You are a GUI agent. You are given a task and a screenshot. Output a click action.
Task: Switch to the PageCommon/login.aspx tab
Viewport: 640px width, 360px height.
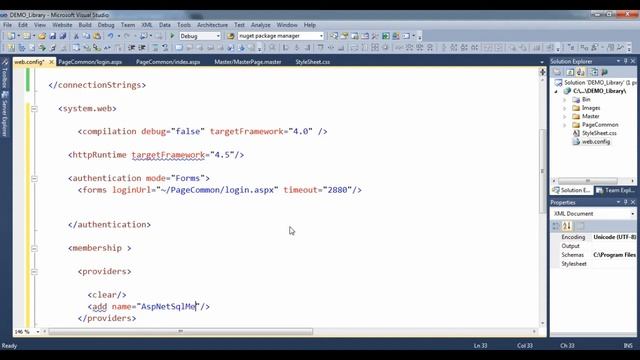(x=90, y=62)
